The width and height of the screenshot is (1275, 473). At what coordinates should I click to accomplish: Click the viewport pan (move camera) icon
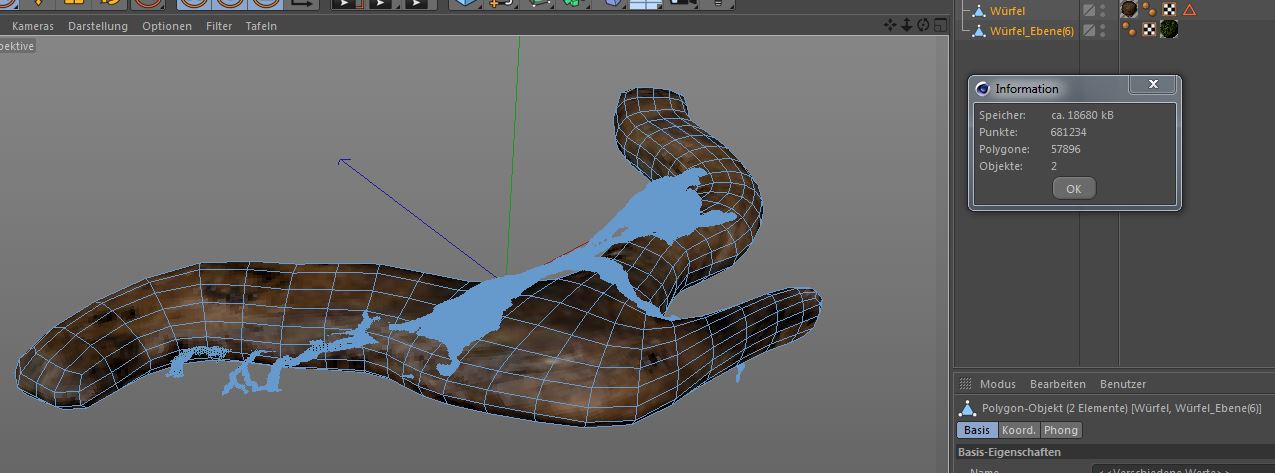pyautogui.click(x=890, y=25)
